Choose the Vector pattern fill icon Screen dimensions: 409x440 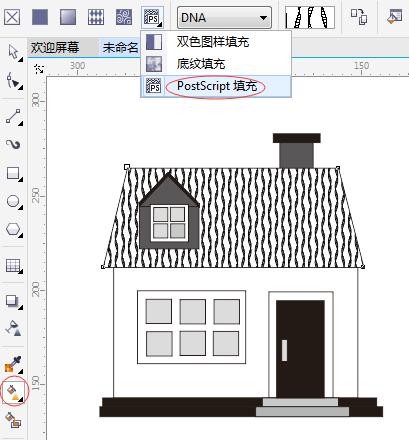96,17
